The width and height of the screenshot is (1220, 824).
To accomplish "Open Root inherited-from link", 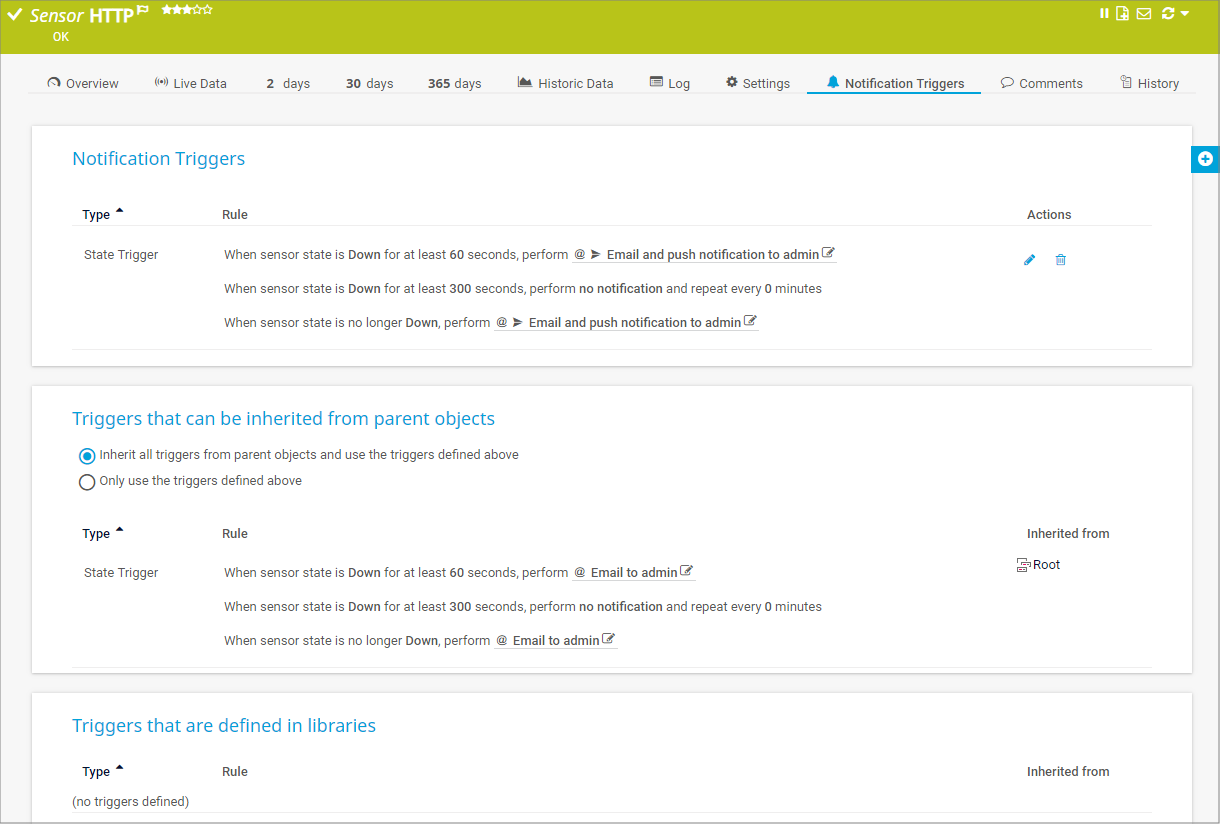I will (1046, 565).
